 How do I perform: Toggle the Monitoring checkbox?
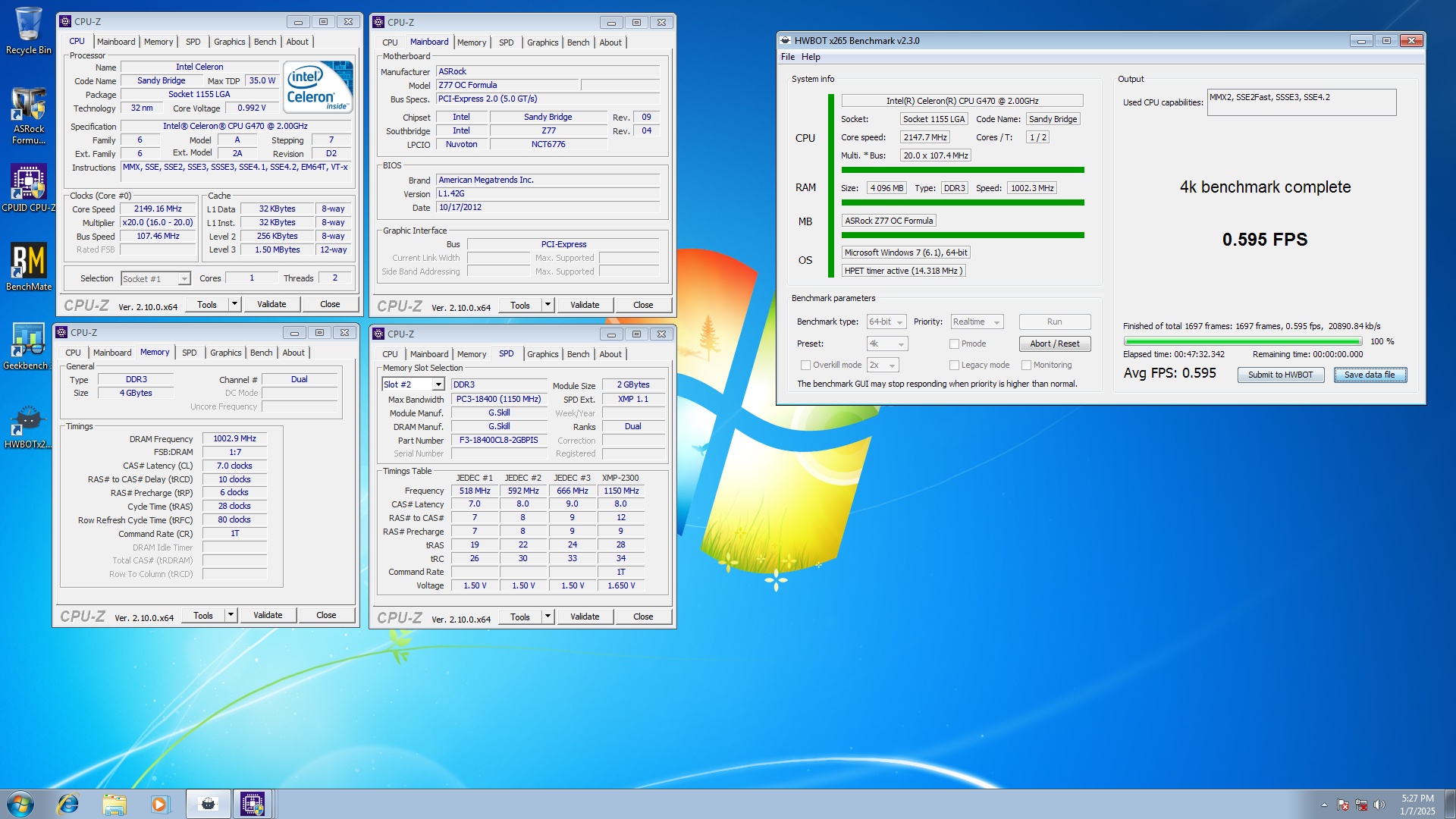[1026, 366]
